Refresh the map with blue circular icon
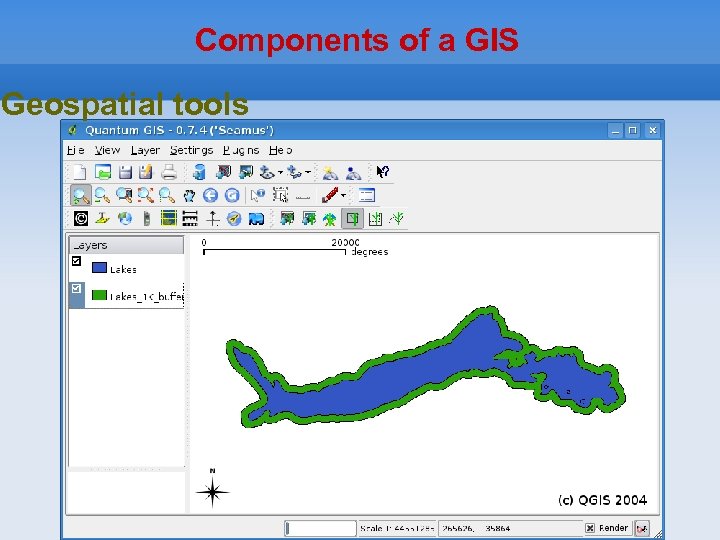This screenshot has width=720, height=540. tap(232, 196)
